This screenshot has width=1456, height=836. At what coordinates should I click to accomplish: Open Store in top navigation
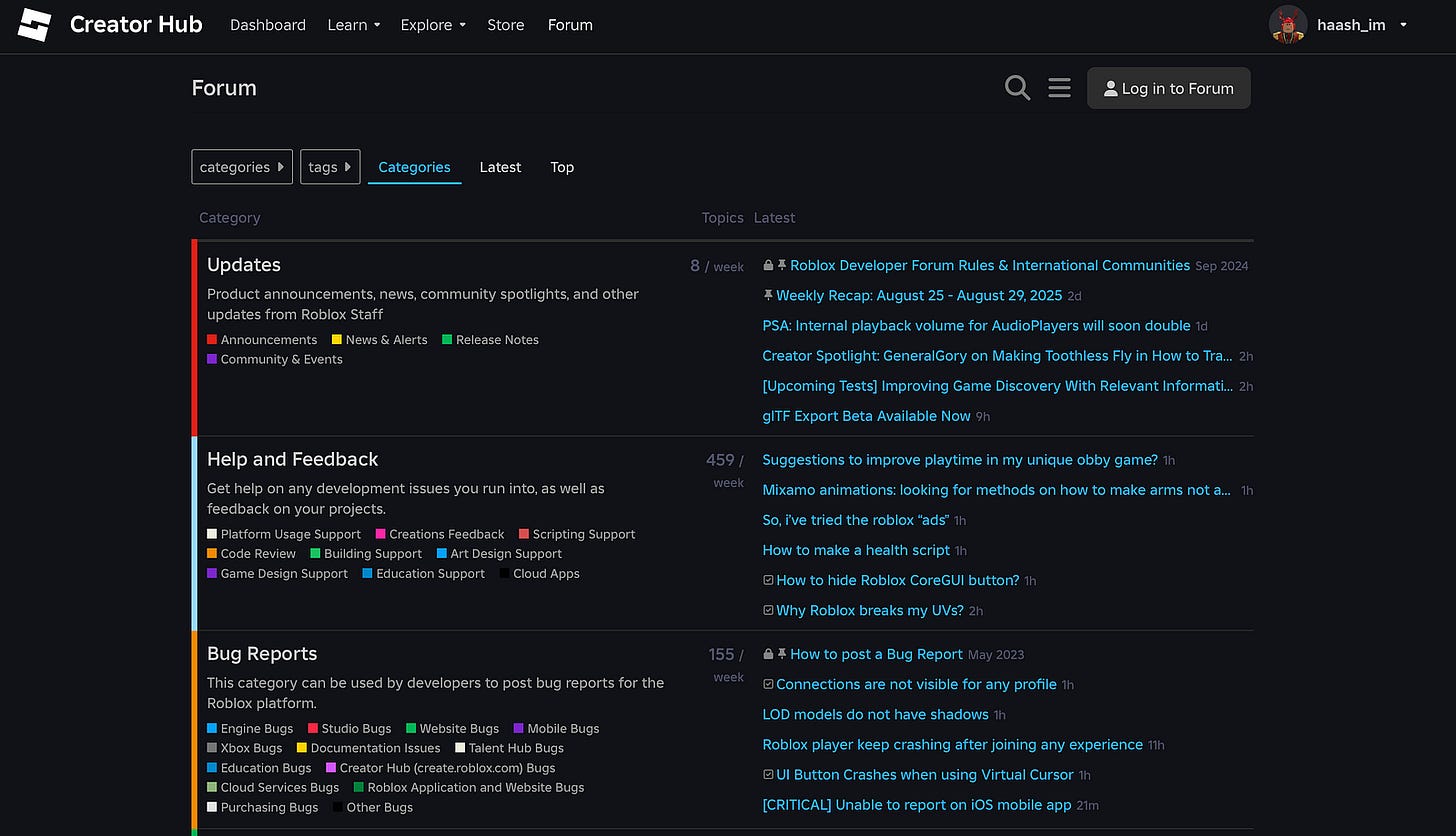(506, 25)
